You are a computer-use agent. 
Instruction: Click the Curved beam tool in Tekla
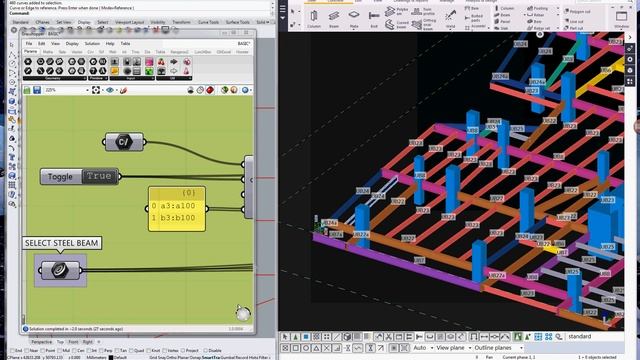click(397, 24)
